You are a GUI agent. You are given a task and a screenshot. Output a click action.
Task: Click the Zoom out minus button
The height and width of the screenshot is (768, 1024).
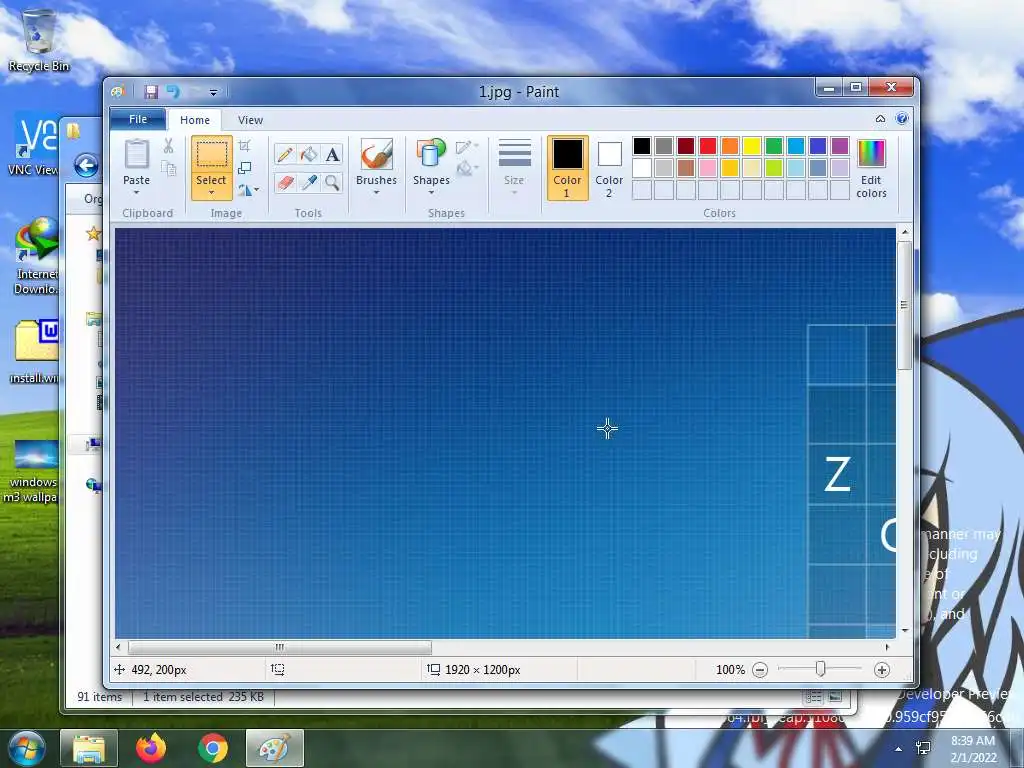point(760,670)
